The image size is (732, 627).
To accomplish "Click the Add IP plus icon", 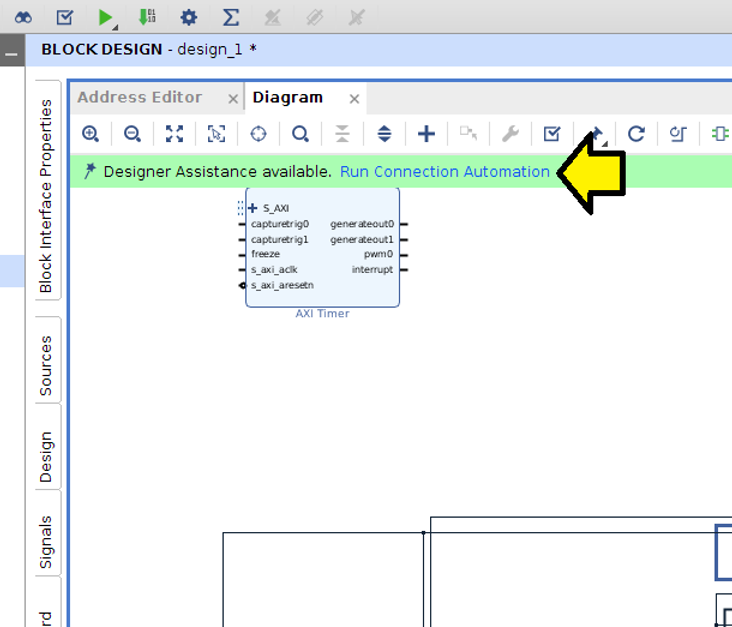I will click(426, 134).
